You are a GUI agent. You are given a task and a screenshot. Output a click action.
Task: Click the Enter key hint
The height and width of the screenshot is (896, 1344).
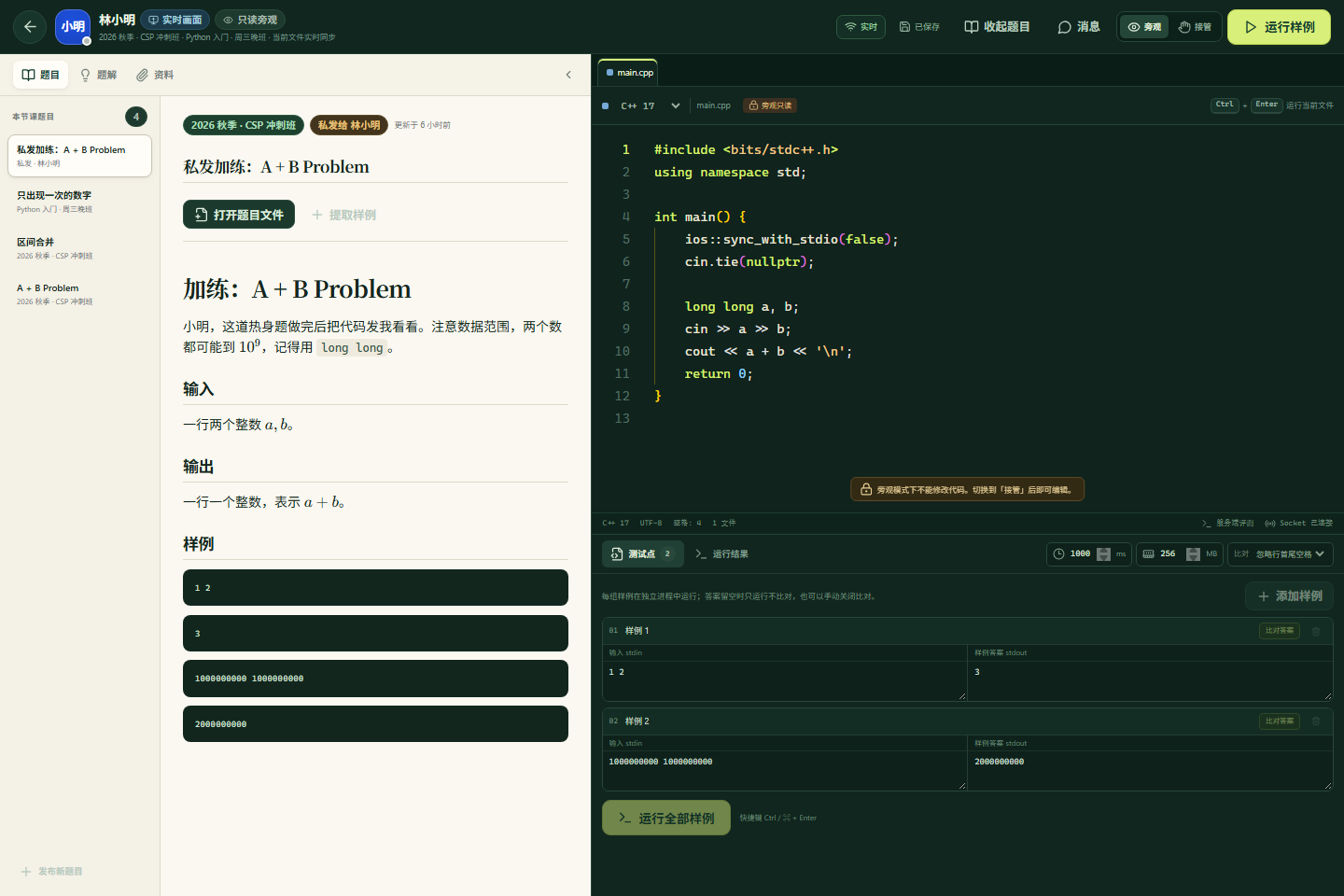click(1267, 105)
